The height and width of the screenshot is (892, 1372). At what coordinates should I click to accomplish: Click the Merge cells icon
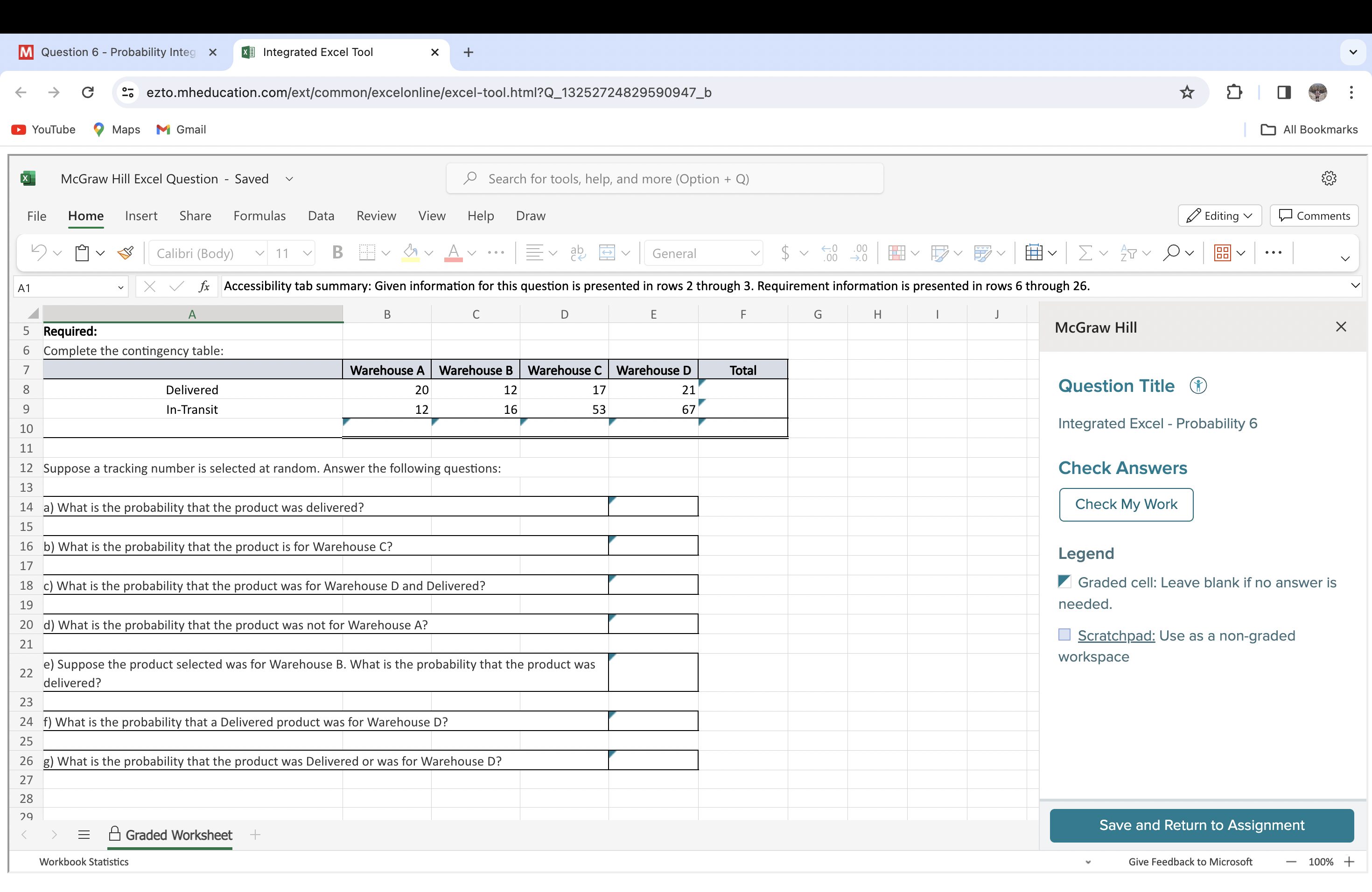607,253
